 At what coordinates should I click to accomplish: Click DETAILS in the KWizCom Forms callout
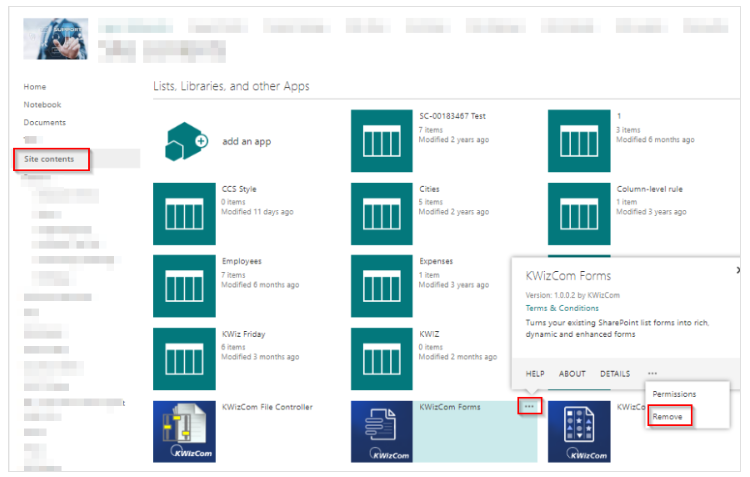pos(615,374)
